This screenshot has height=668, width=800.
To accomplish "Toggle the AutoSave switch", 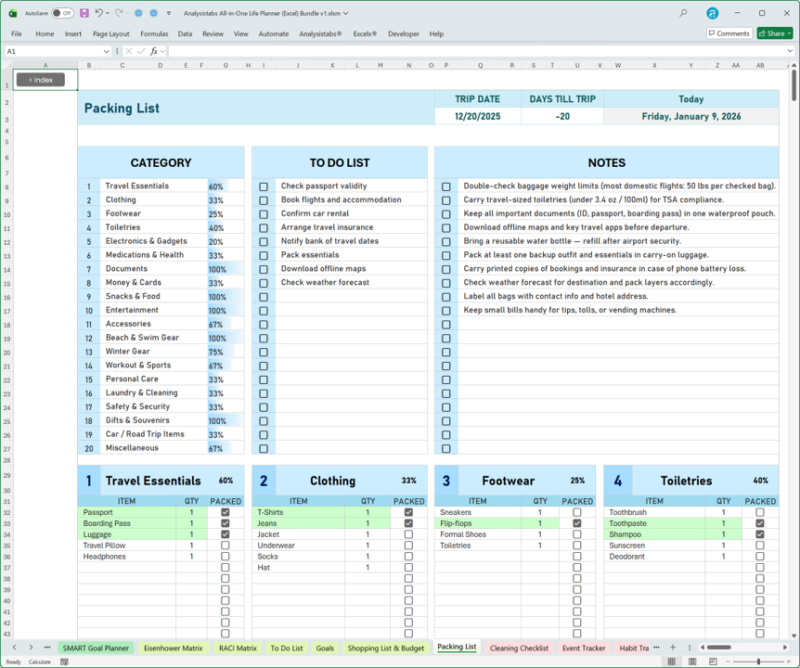I will point(62,13).
